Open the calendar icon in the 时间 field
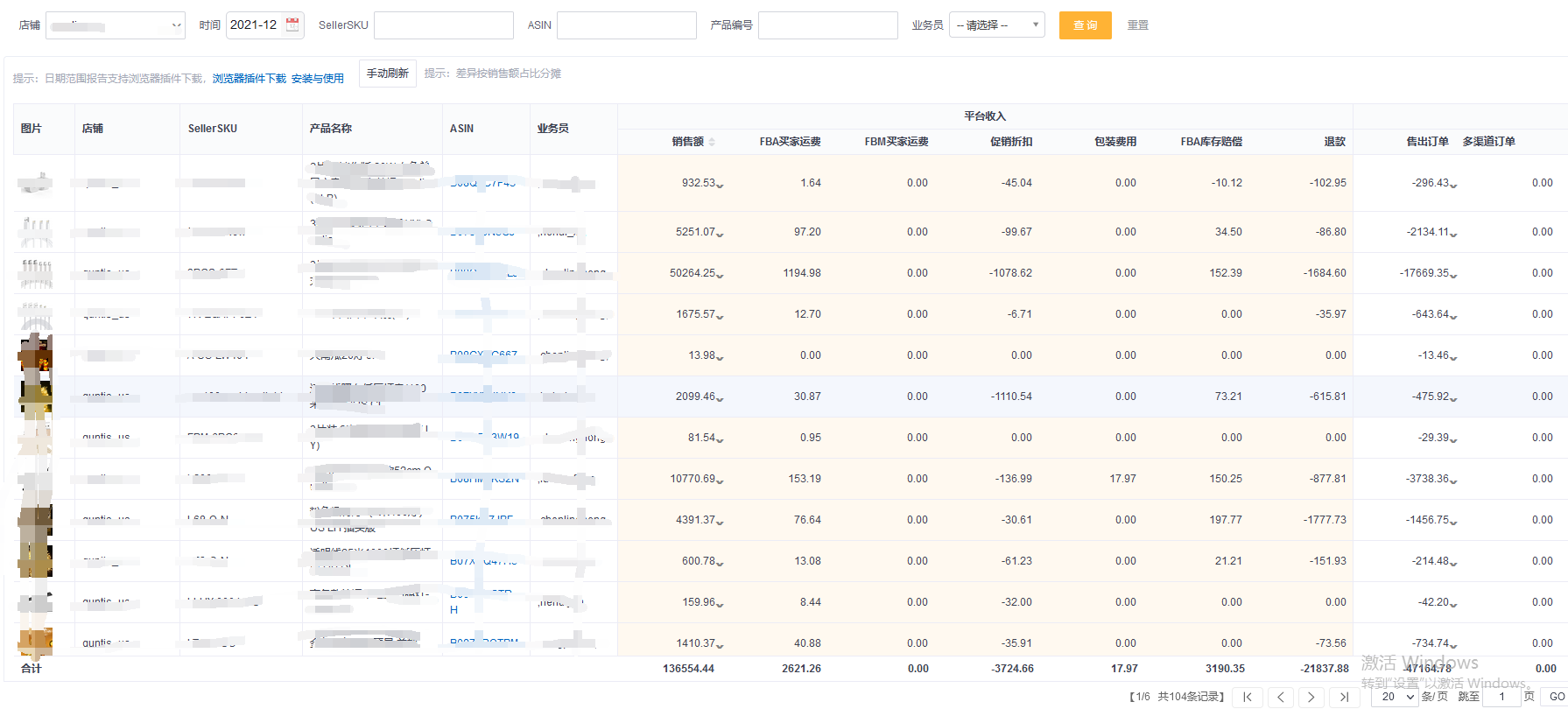The height and width of the screenshot is (709, 1568). tap(292, 25)
